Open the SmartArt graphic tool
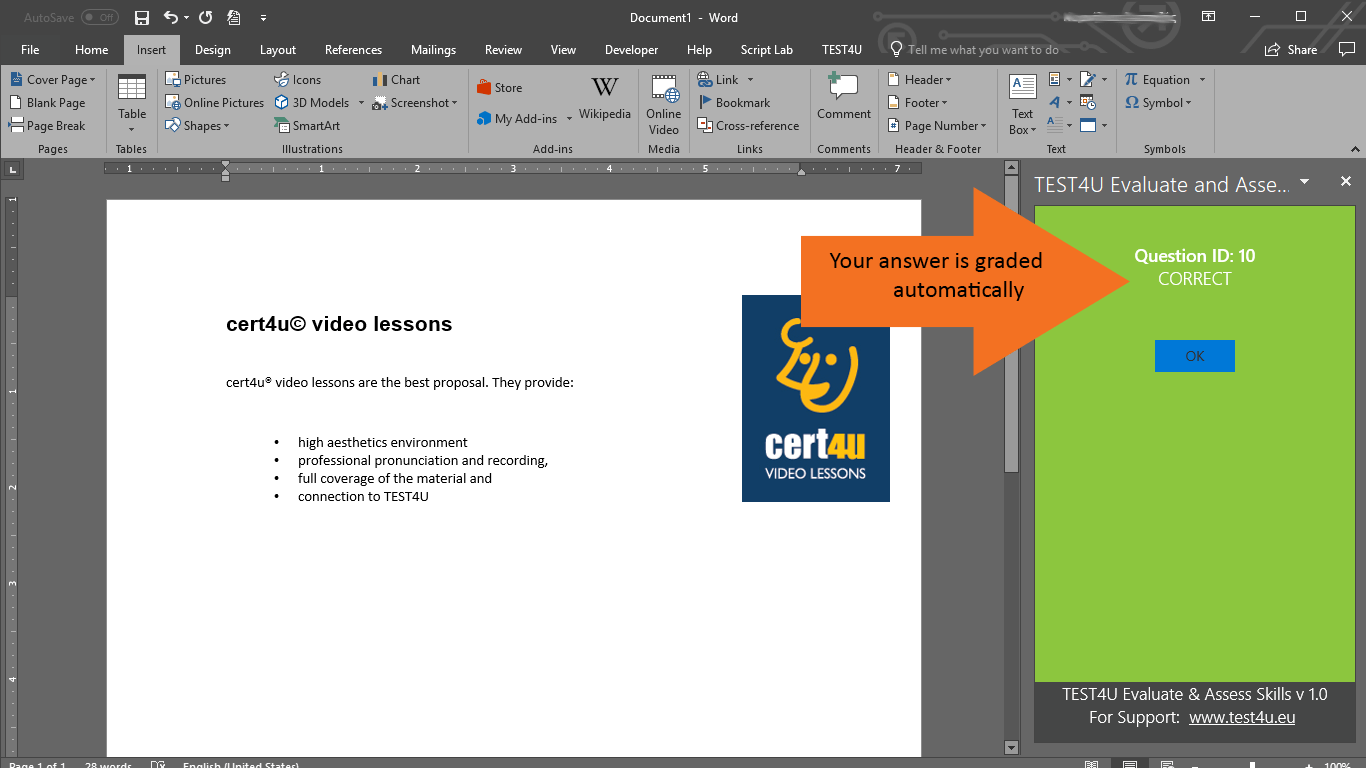The image size is (1366, 768). click(307, 126)
